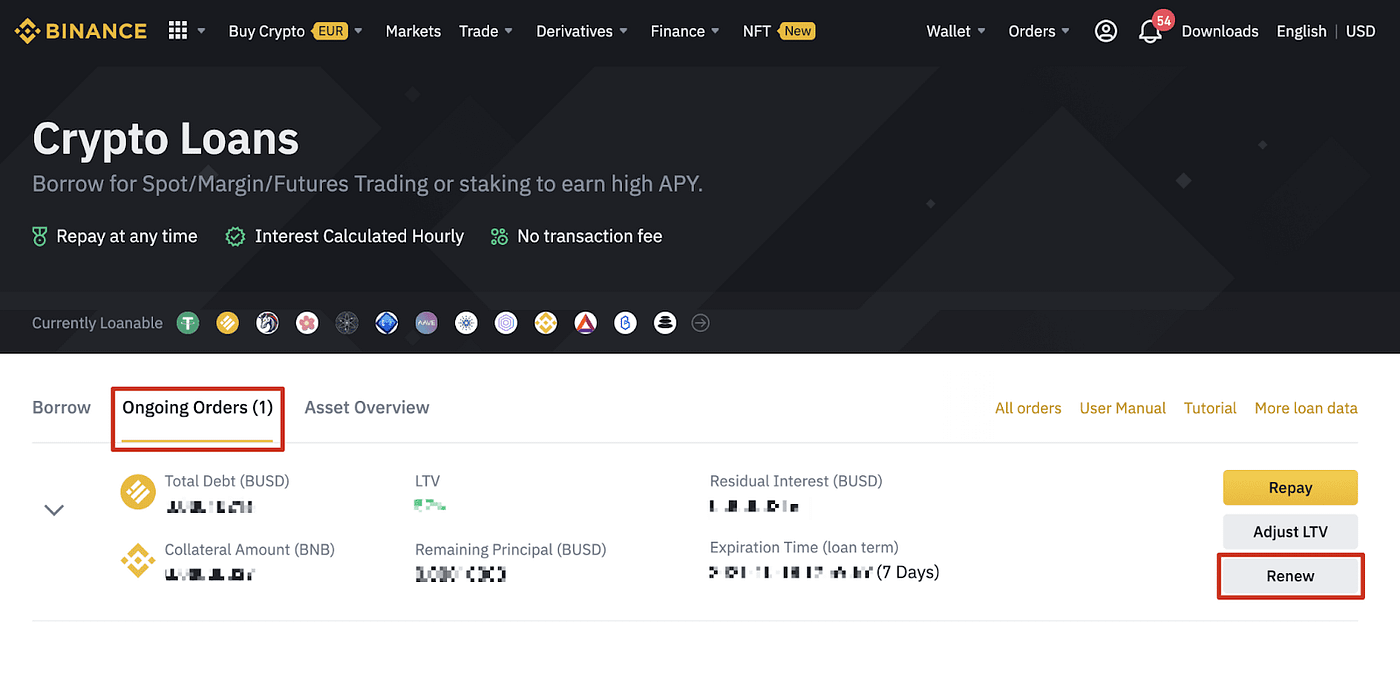Select the AAVE coin icon
Screen dimensions: 1400x673
tap(426, 323)
